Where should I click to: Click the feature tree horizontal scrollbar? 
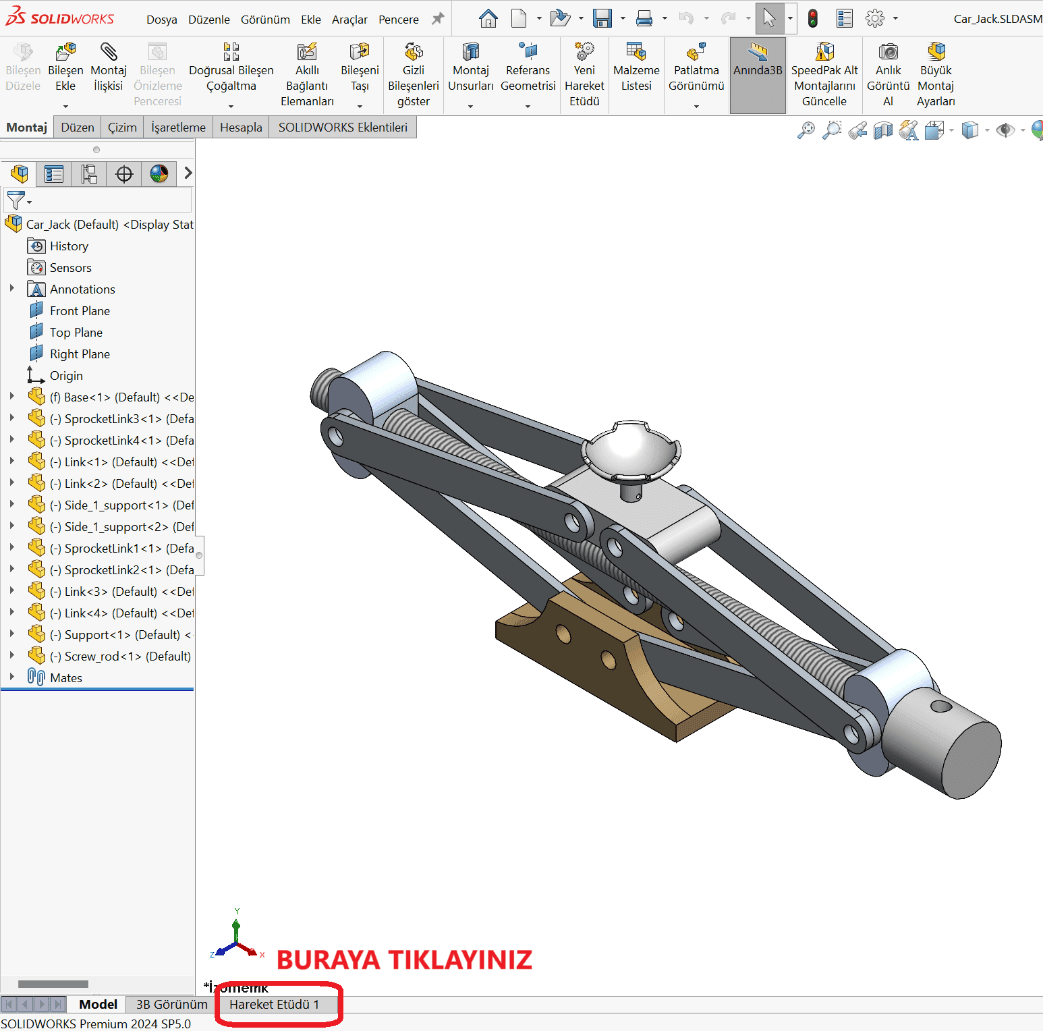[53, 984]
